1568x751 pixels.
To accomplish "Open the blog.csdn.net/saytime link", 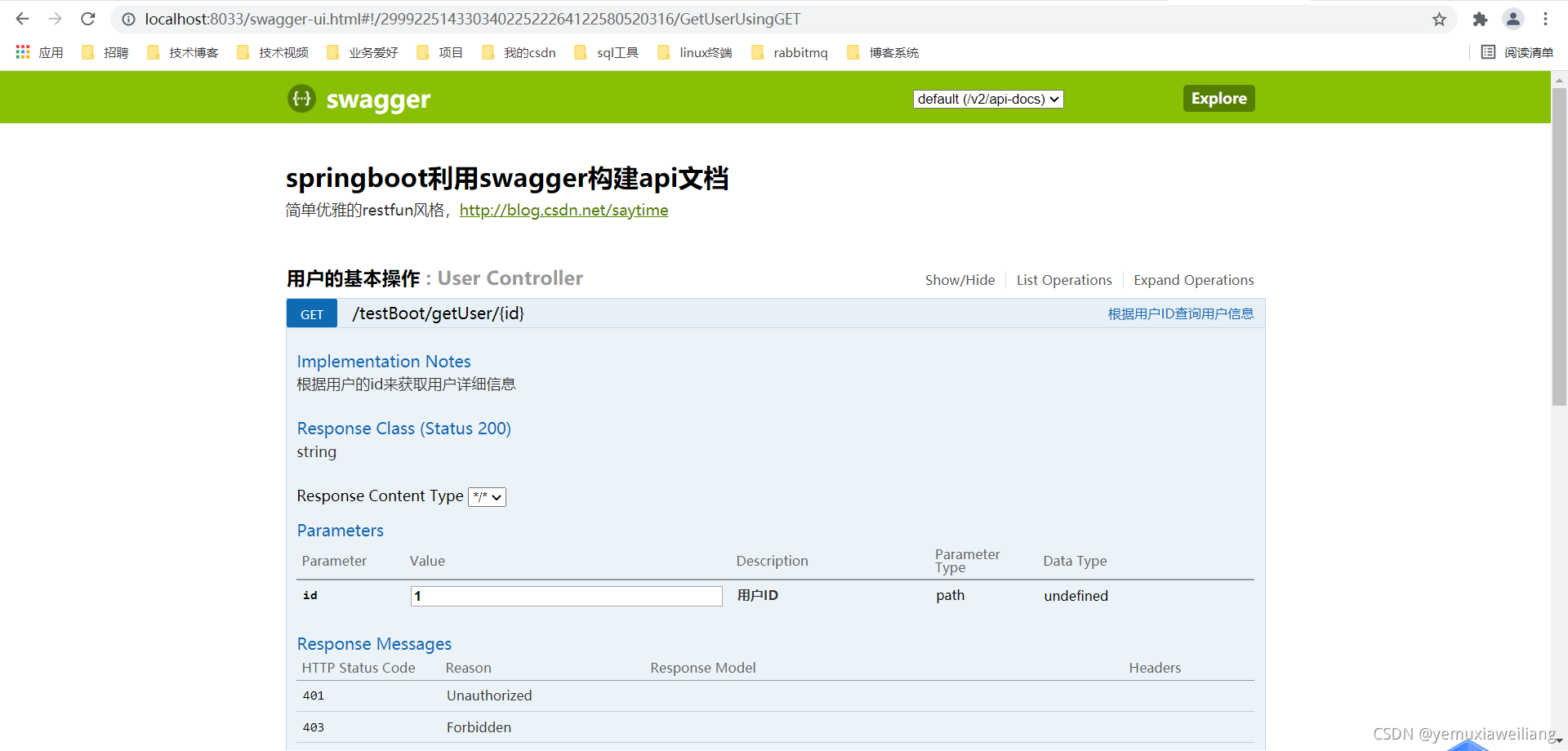I will pyautogui.click(x=563, y=210).
